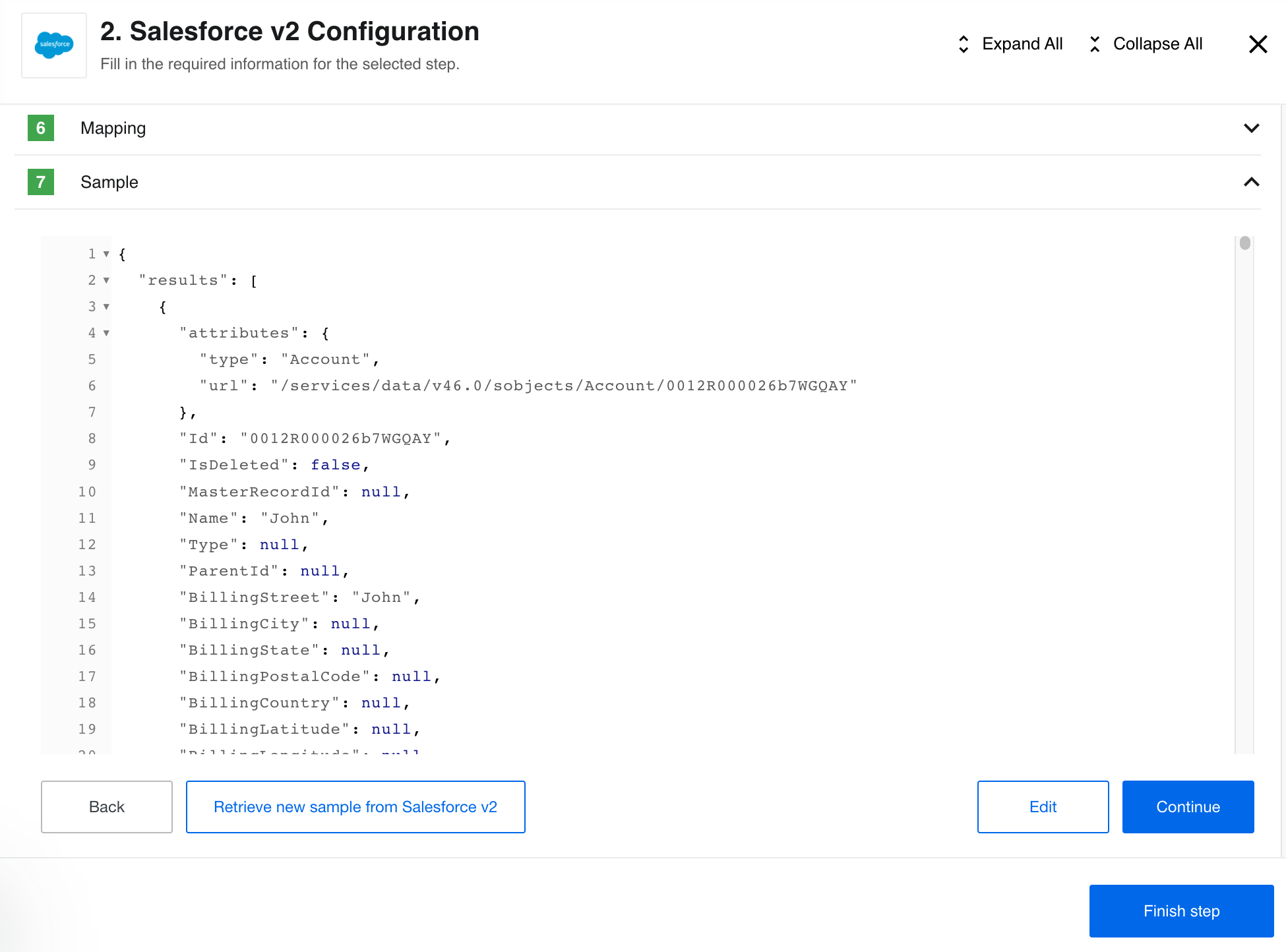
Task: Click the "MasterRecordId": null line
Action: click(295, 492)
